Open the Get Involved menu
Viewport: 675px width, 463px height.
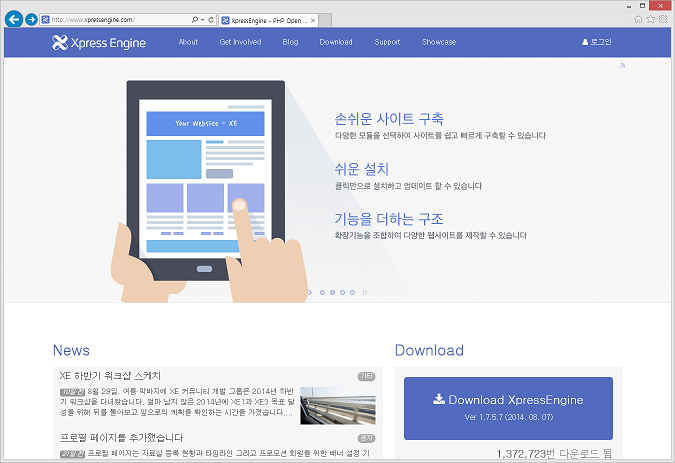[x=240, y=42]
